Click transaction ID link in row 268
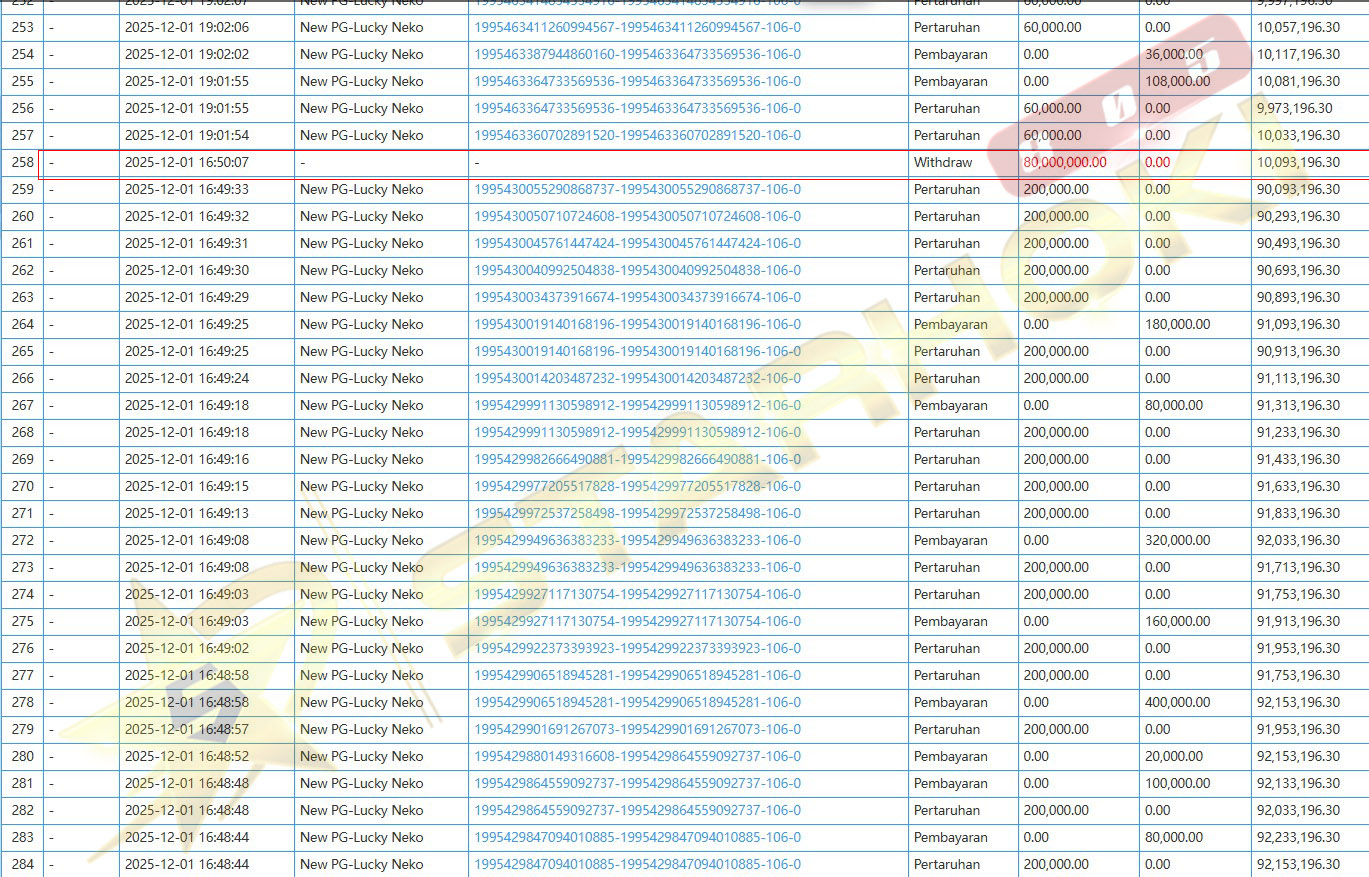Screen dimensions: 1369x877 637,433
